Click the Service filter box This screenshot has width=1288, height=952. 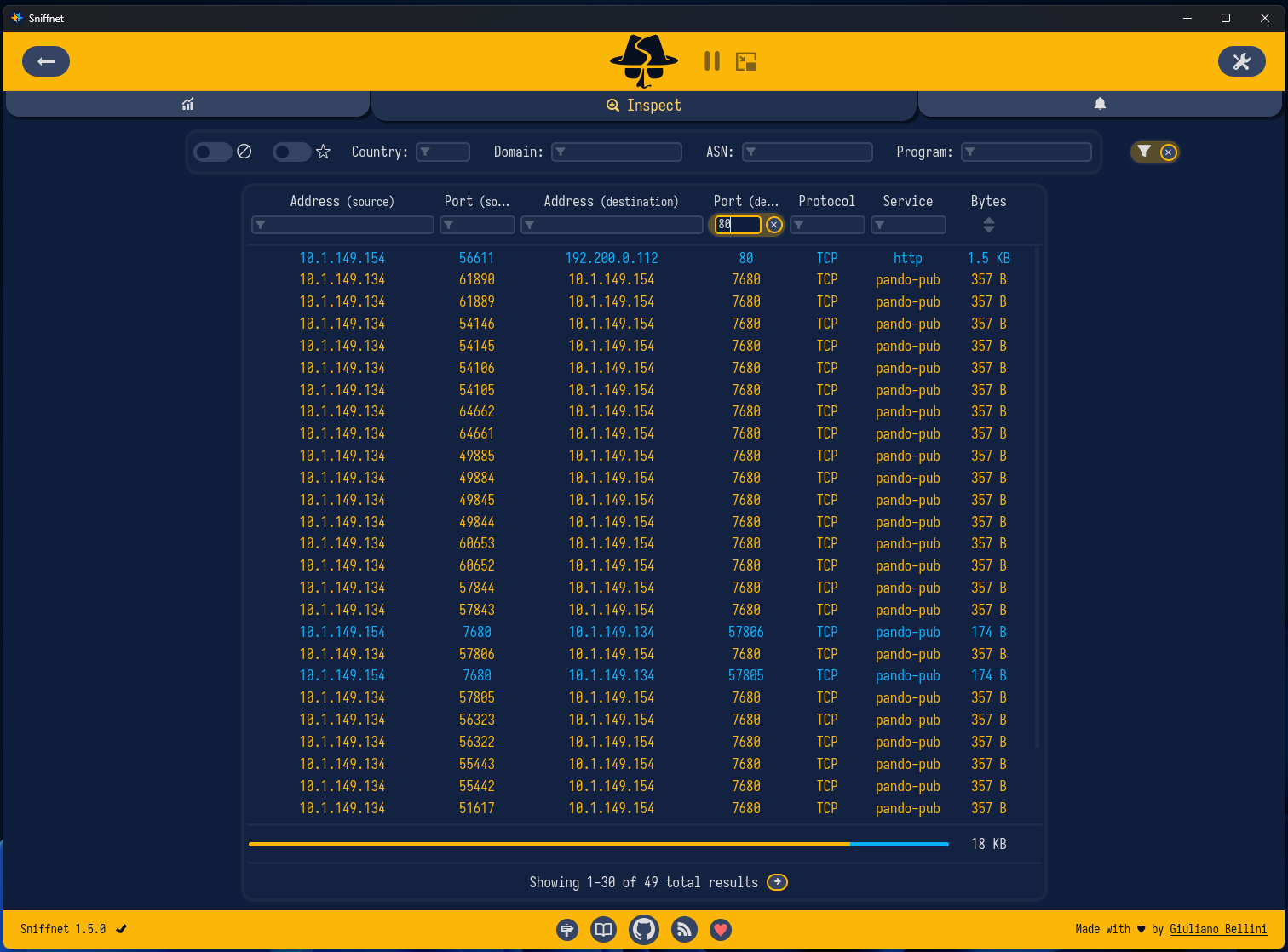(908, 225)
